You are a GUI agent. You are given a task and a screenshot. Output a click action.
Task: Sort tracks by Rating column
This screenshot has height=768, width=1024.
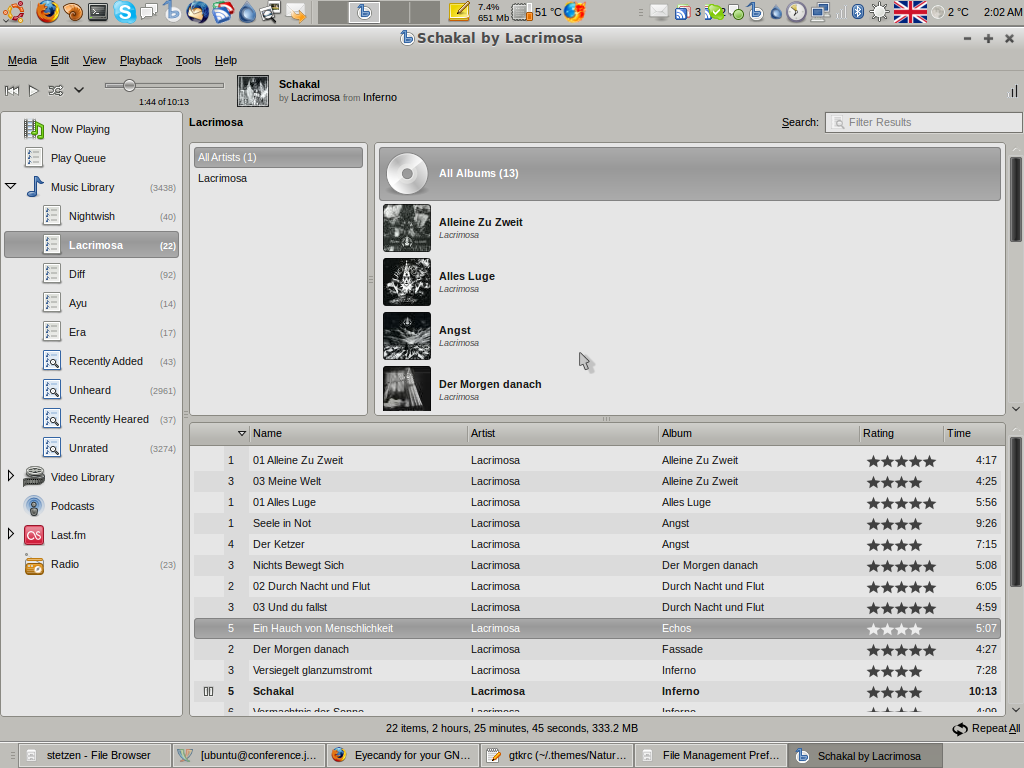click(x=901, y=434)
